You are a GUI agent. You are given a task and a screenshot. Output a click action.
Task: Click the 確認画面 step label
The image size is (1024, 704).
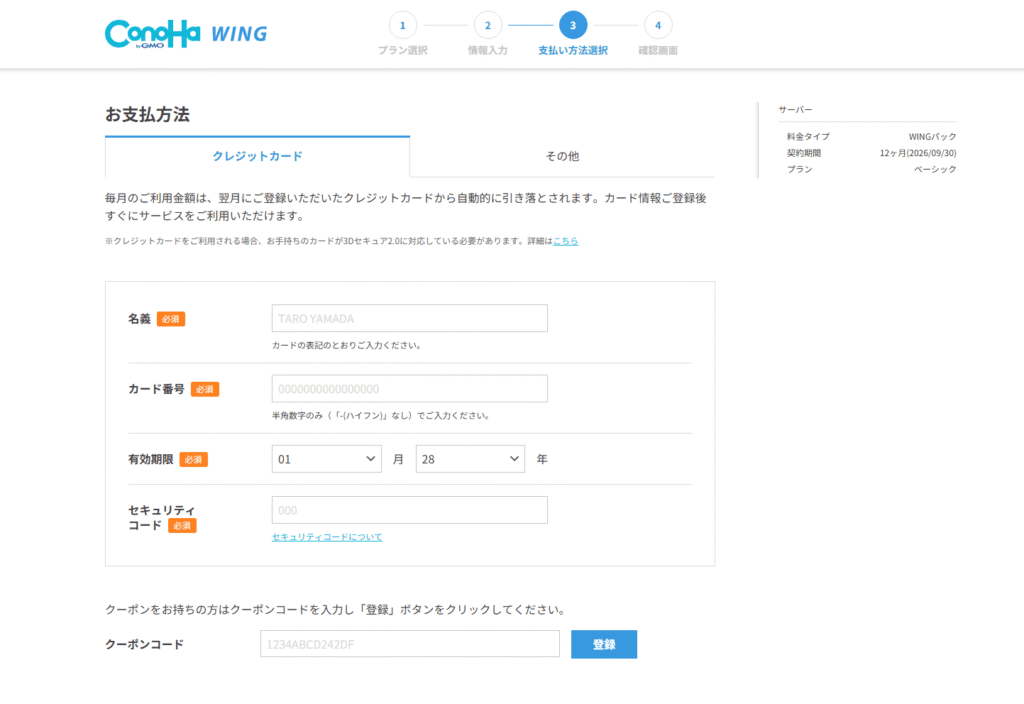[658, 50]
